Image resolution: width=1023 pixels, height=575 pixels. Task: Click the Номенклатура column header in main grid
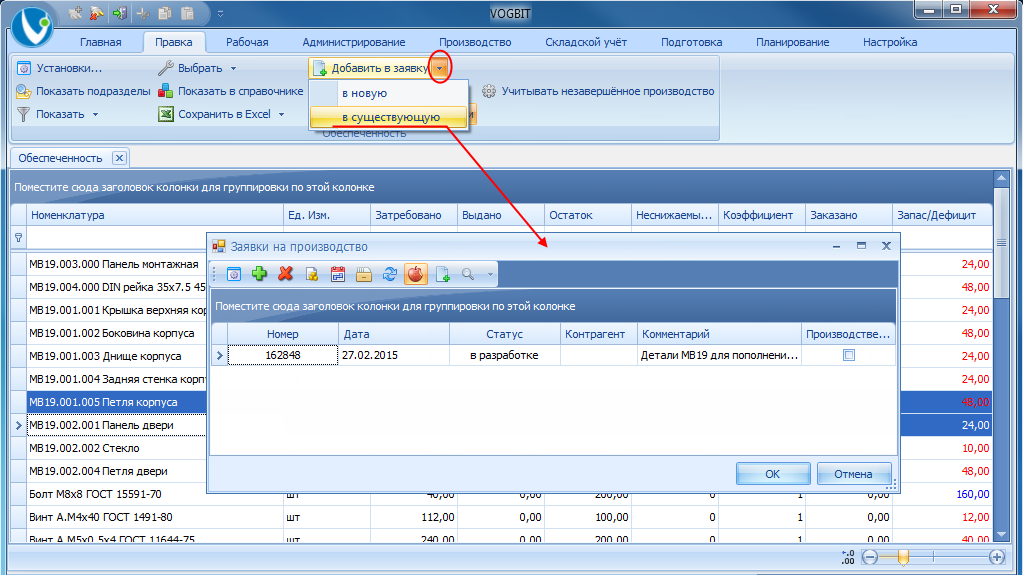coord(155,215)
